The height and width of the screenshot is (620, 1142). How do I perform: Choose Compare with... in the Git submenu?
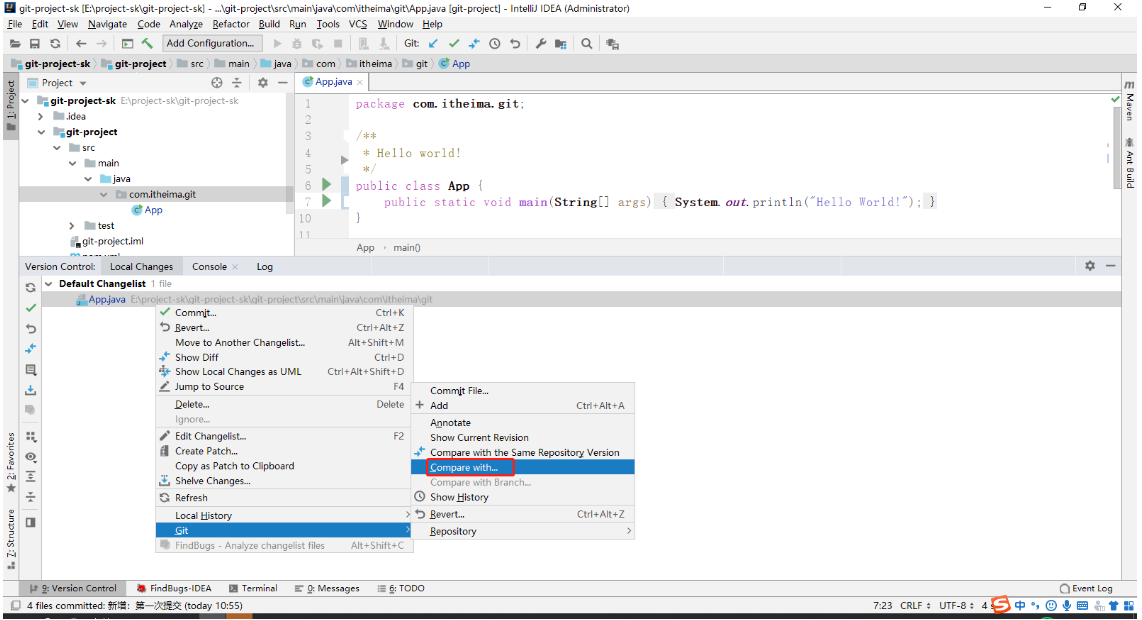(x=522, y=467)
